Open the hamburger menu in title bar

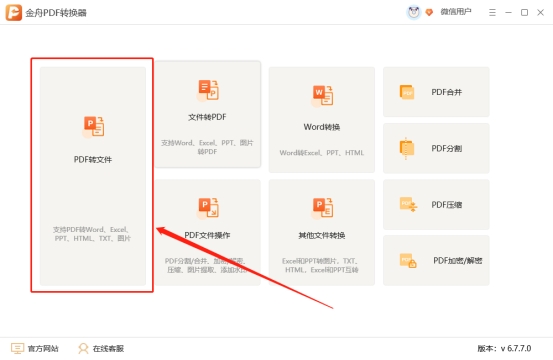tap(492, 13)
